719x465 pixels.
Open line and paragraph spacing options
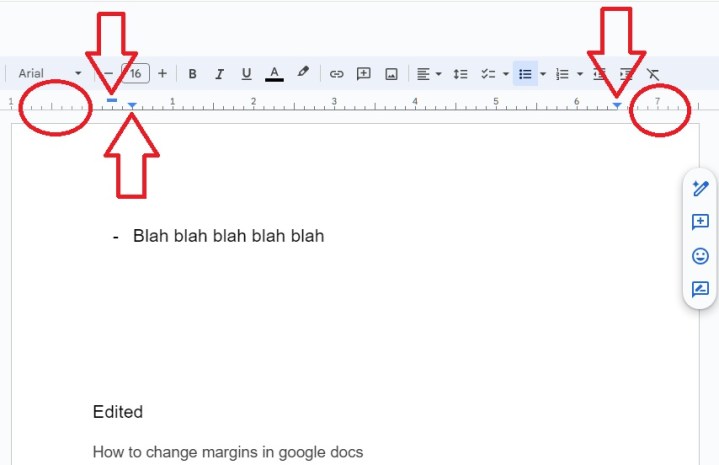point(460,74)
